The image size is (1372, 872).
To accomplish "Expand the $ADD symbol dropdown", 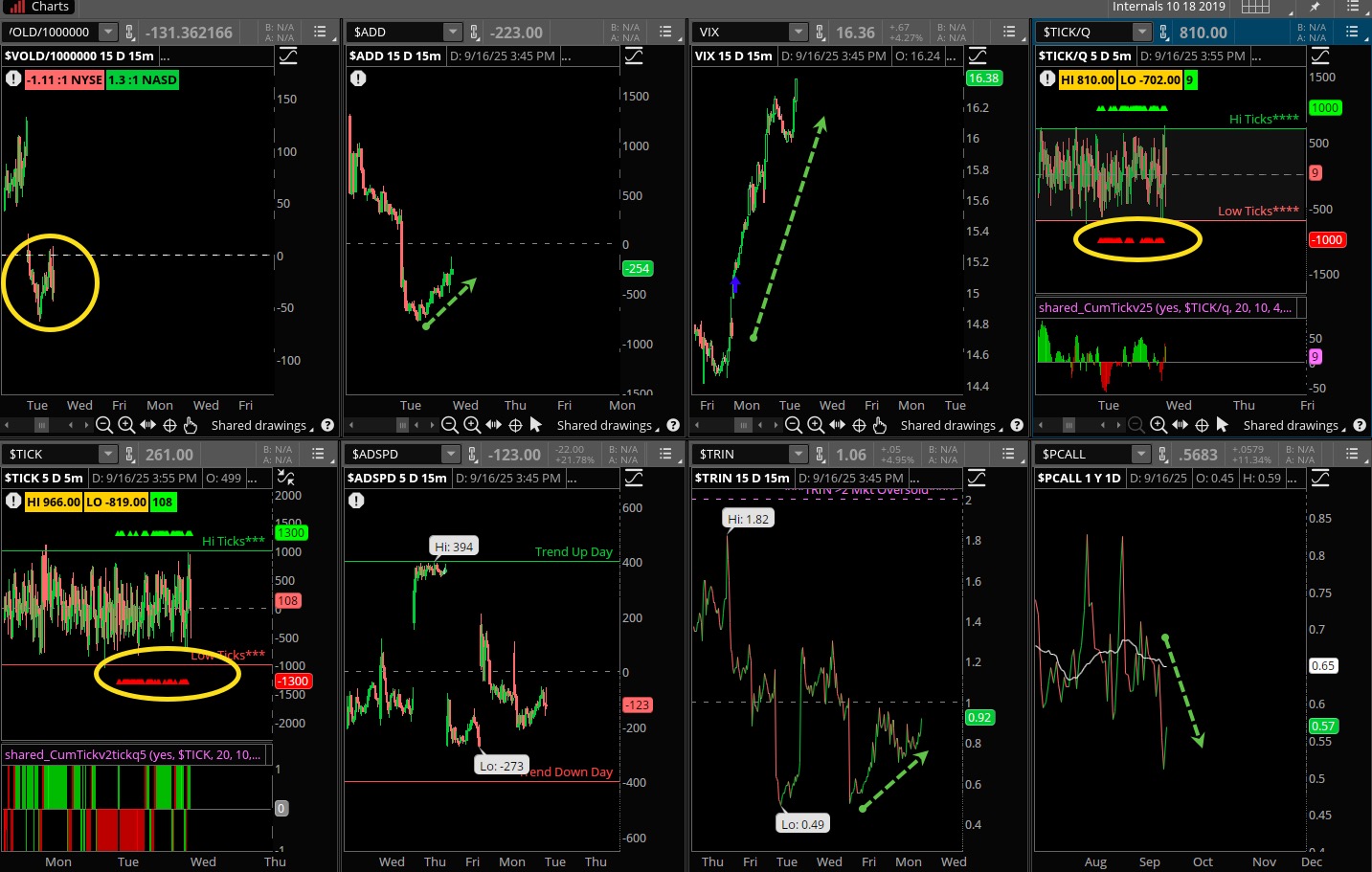I will pos(452,33).
